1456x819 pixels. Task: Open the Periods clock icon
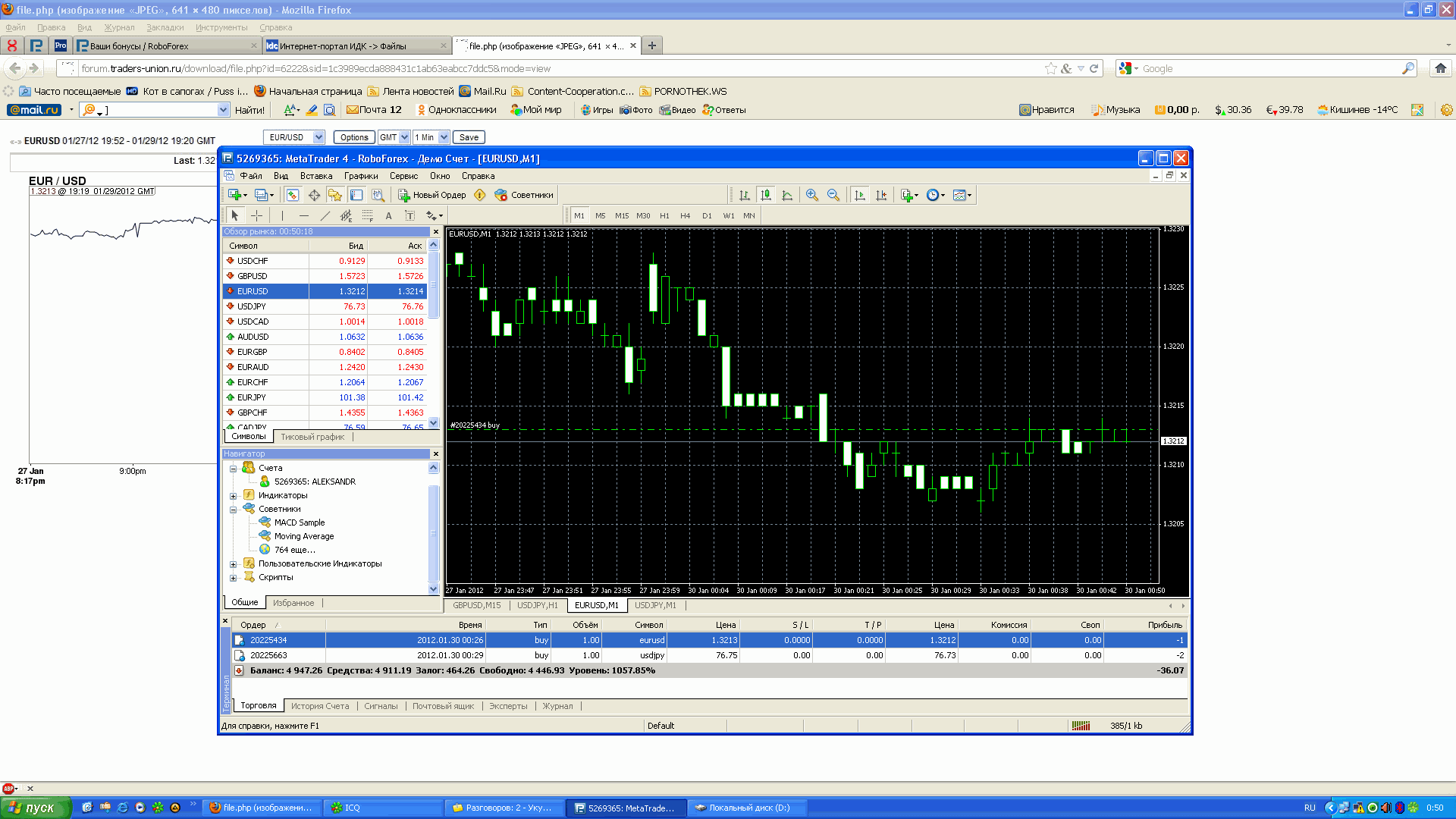click(936, 195)
